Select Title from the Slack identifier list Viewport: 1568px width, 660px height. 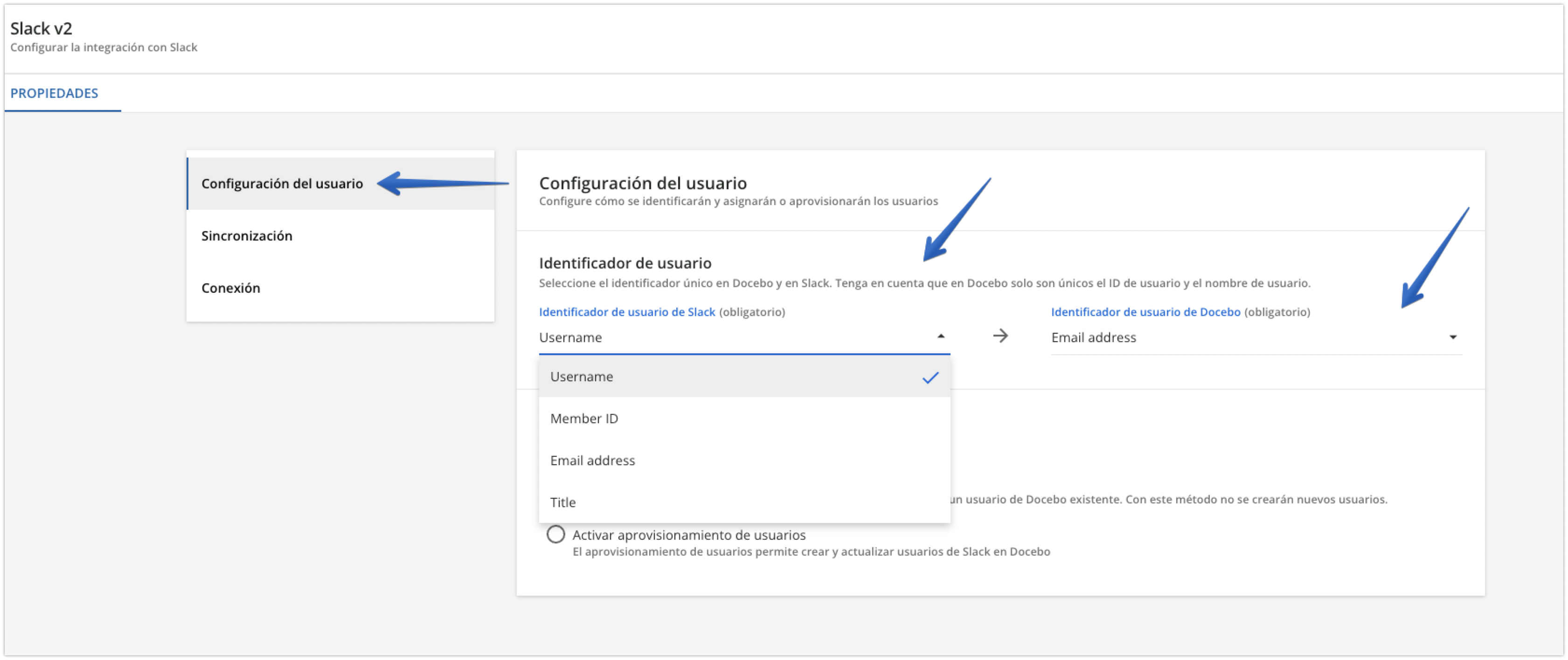tap(562, 502)
